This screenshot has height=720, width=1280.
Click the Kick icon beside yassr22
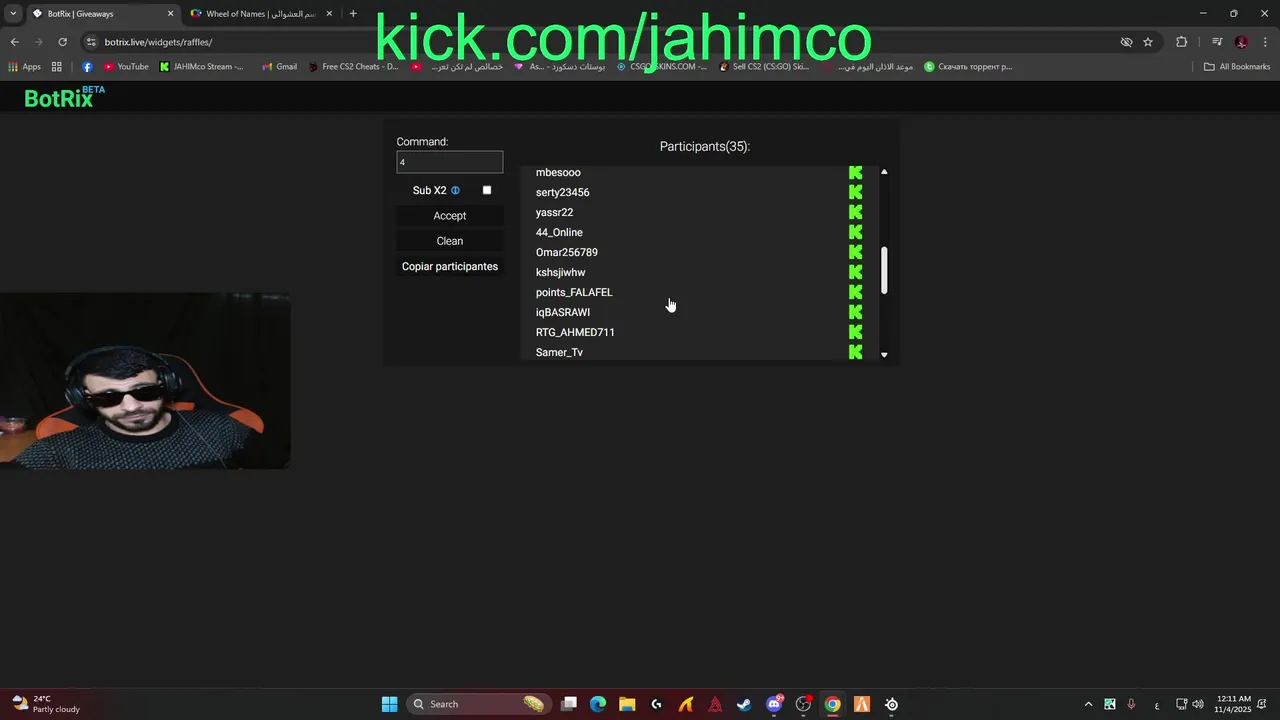coord(855,212)
